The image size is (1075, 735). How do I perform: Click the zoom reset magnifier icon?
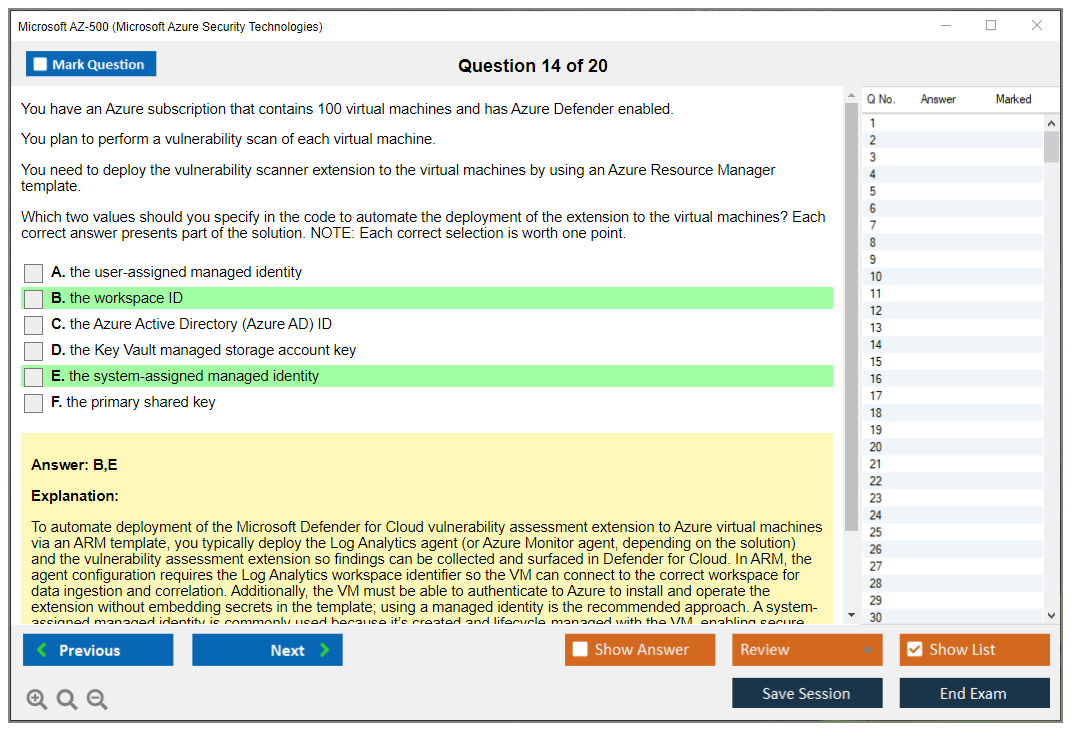click(x=67, y=700)
